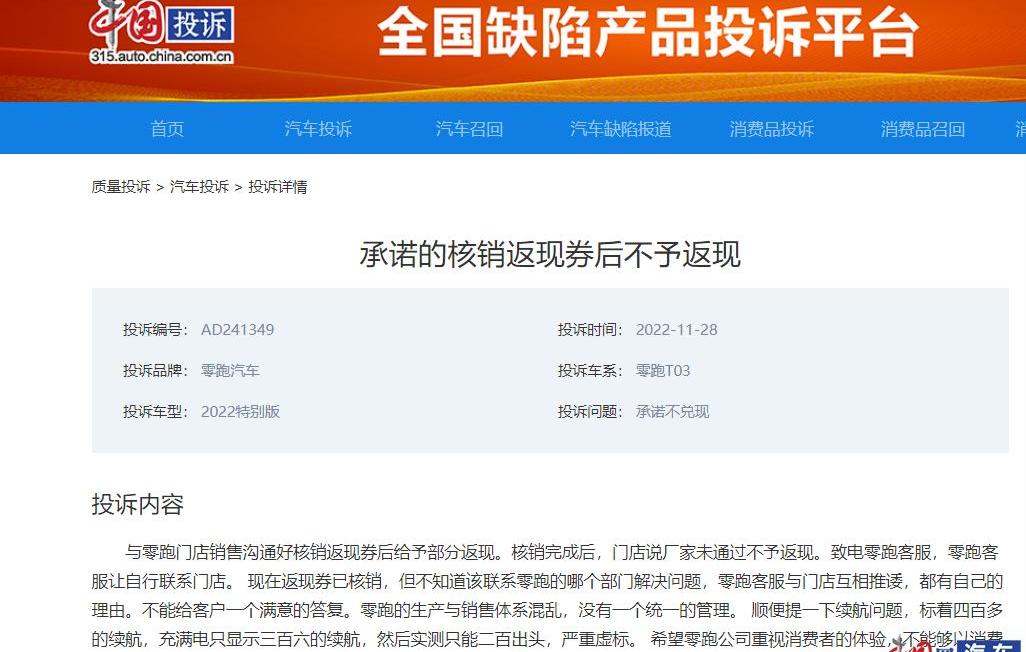This screenshot has height=652, width=1026.
Task: Click the paragraph line starting 服让自行联系门店
Action: (547, 581)
